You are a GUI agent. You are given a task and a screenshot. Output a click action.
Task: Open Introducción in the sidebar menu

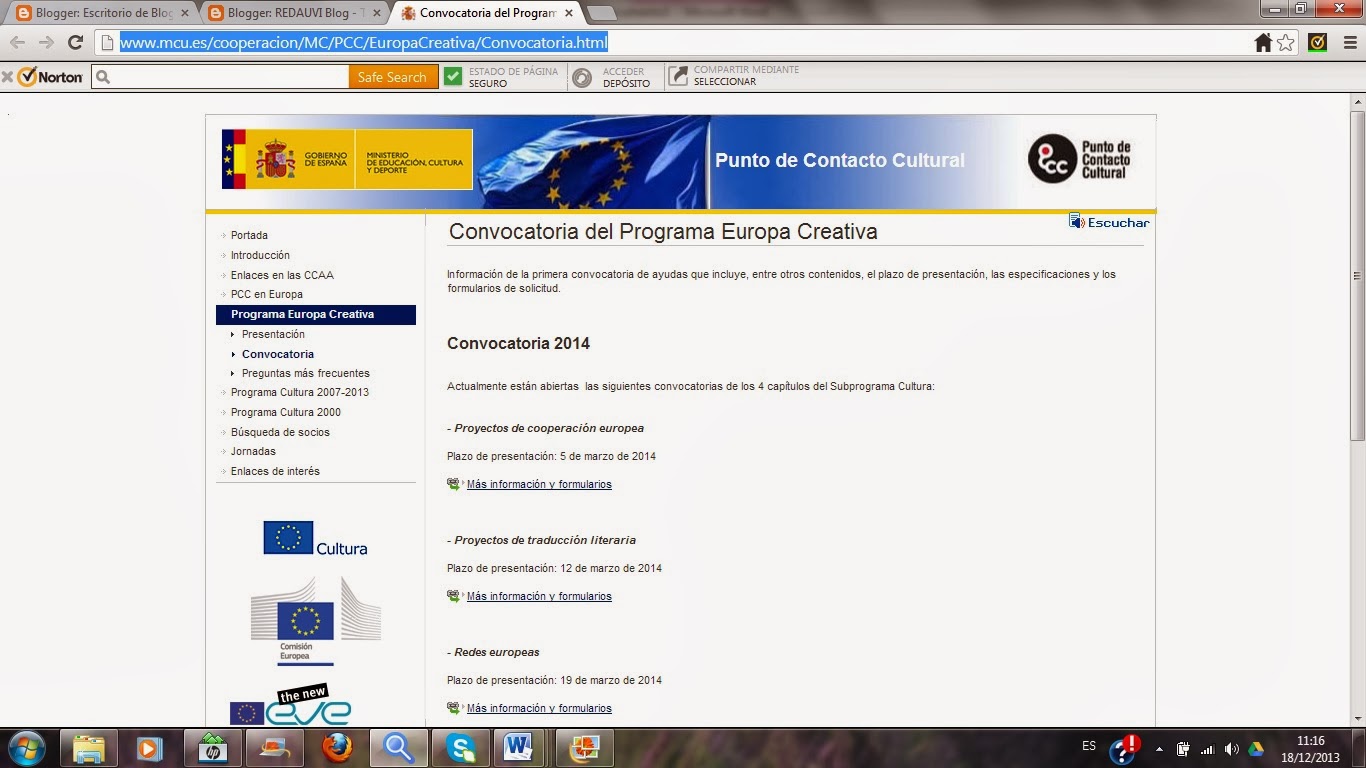coord(260,255)
